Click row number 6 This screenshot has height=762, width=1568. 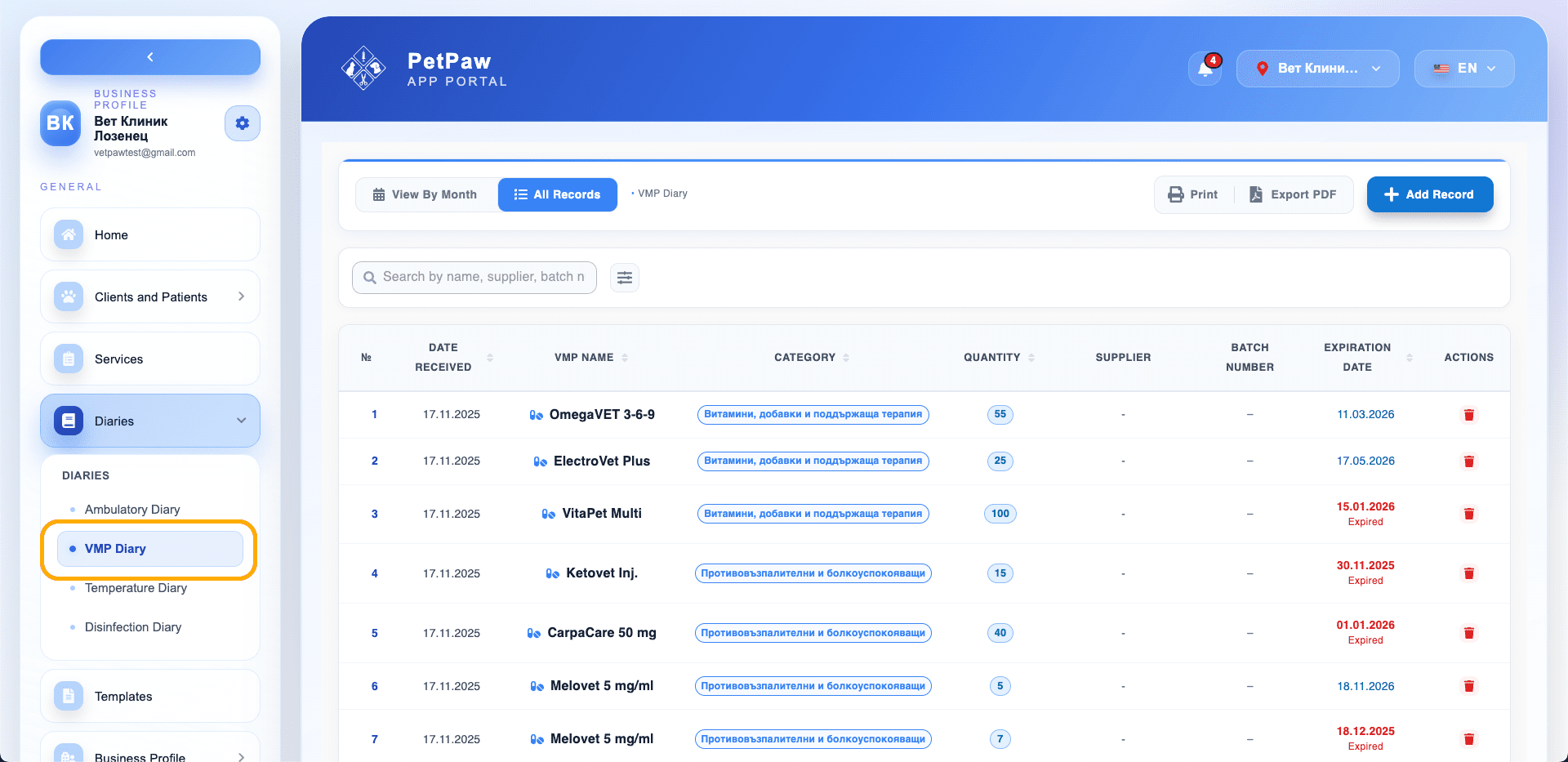(375, 686)
